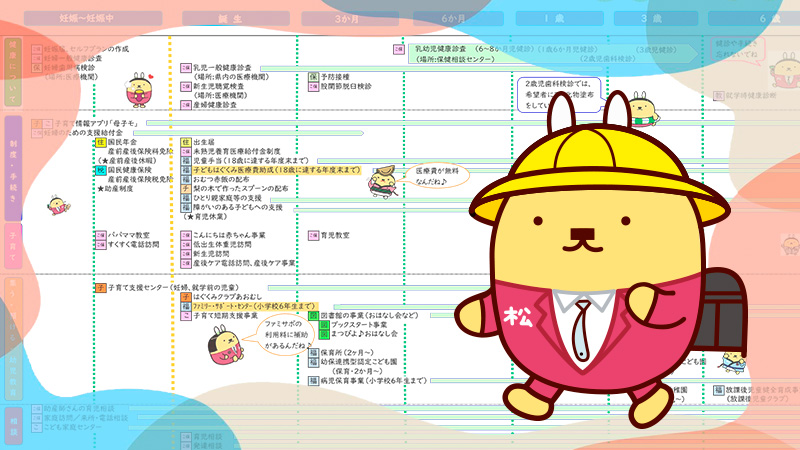Click おむつ赤飯の配布 entry
800x450 pixels.
221,180
